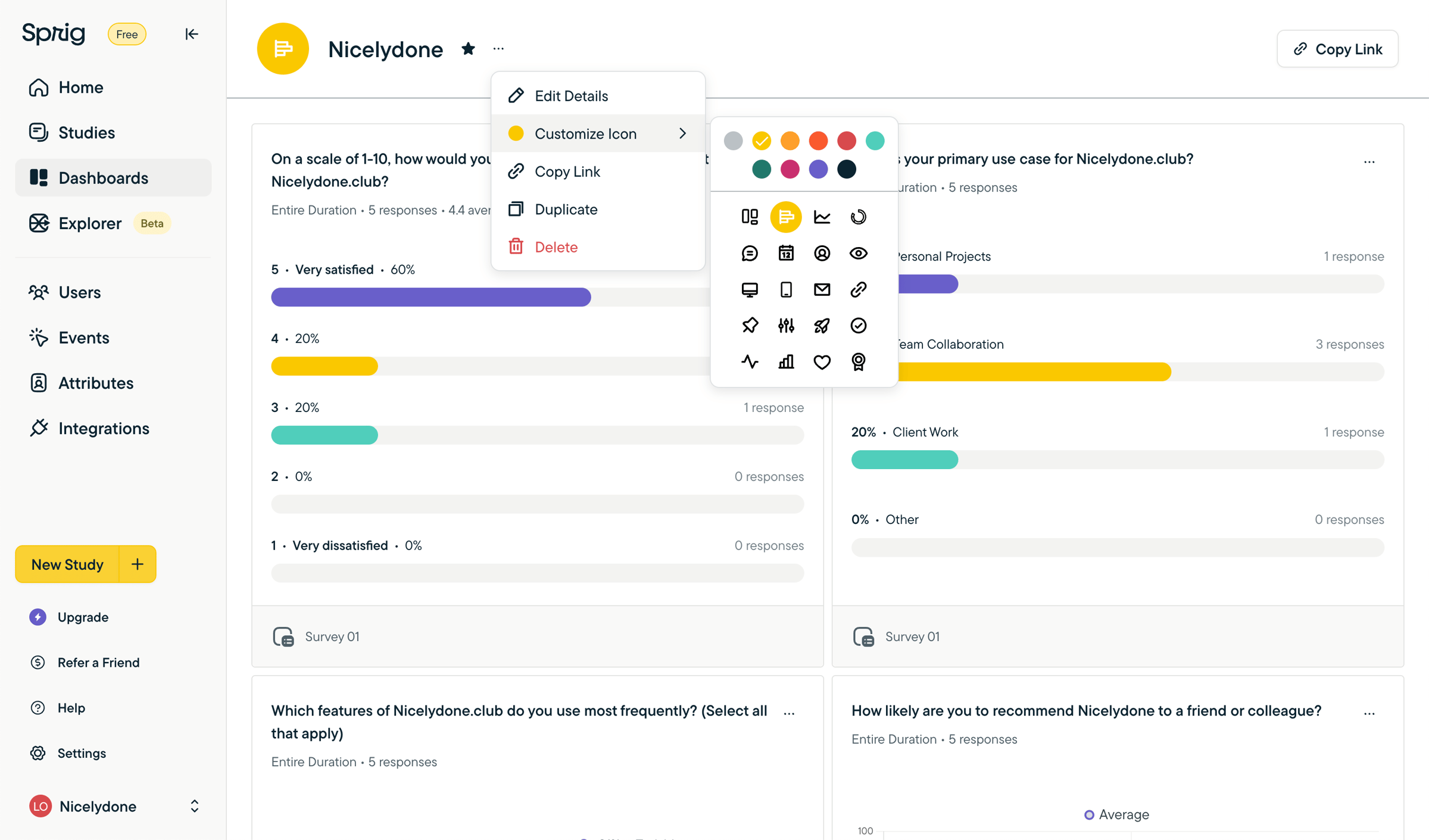Open Refer a Friend

pos(85,663)
